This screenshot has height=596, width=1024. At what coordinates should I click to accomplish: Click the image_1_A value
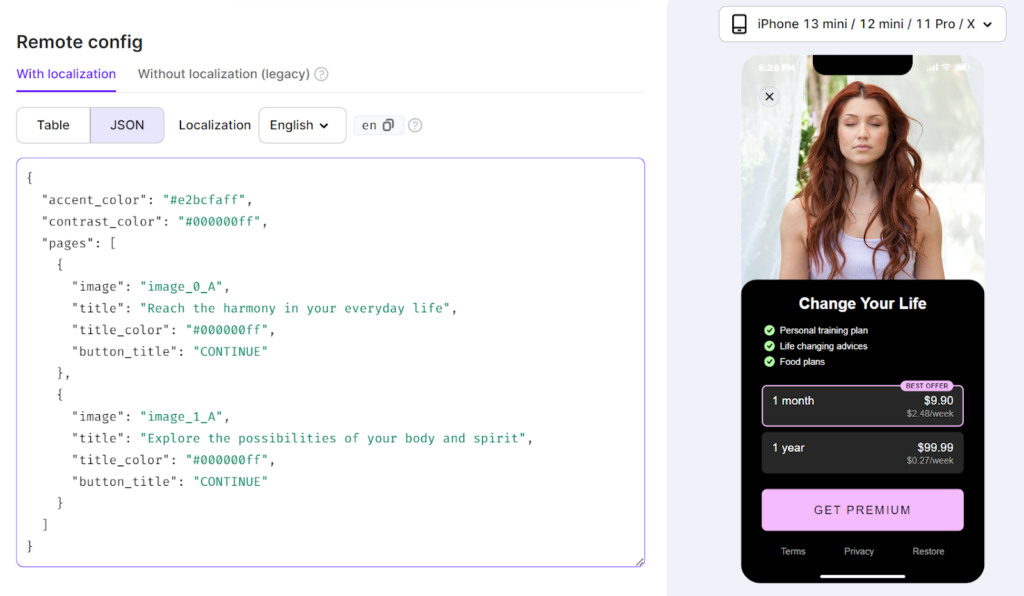(181, 416)
